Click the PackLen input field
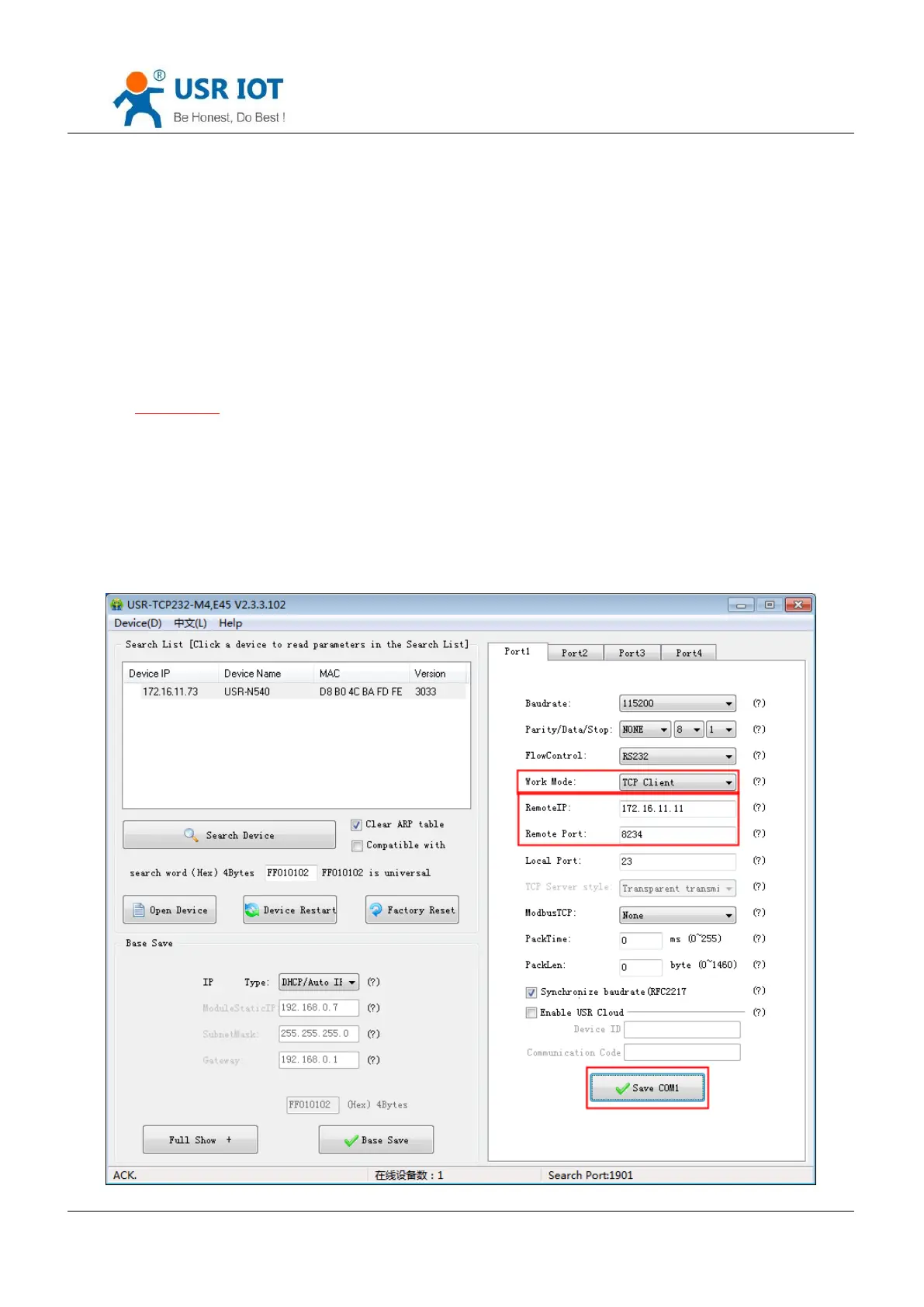This screenshot has height=1307, width=924. tap(641, 967)
